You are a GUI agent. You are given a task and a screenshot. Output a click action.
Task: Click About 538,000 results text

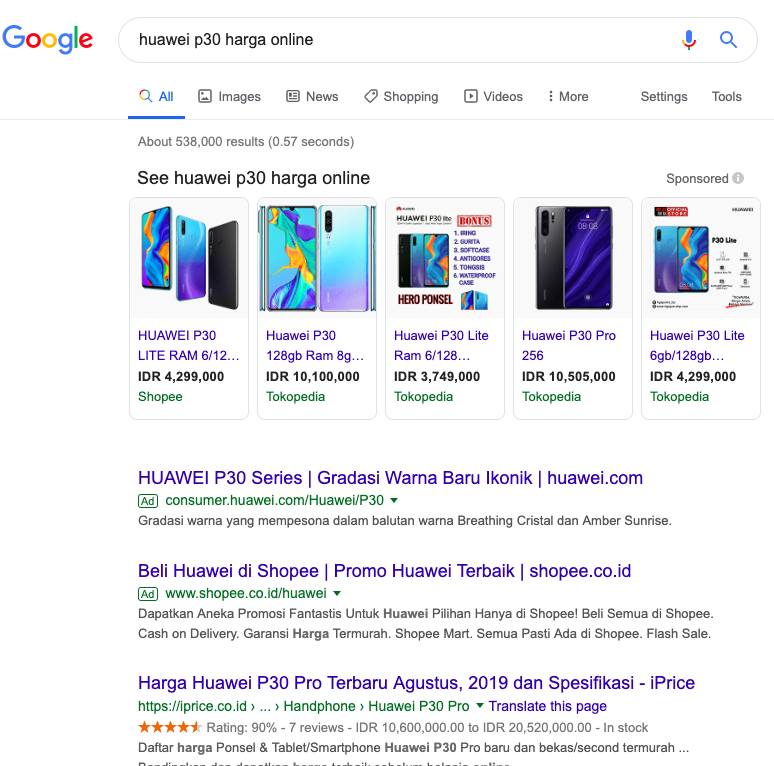coord(246,142)
